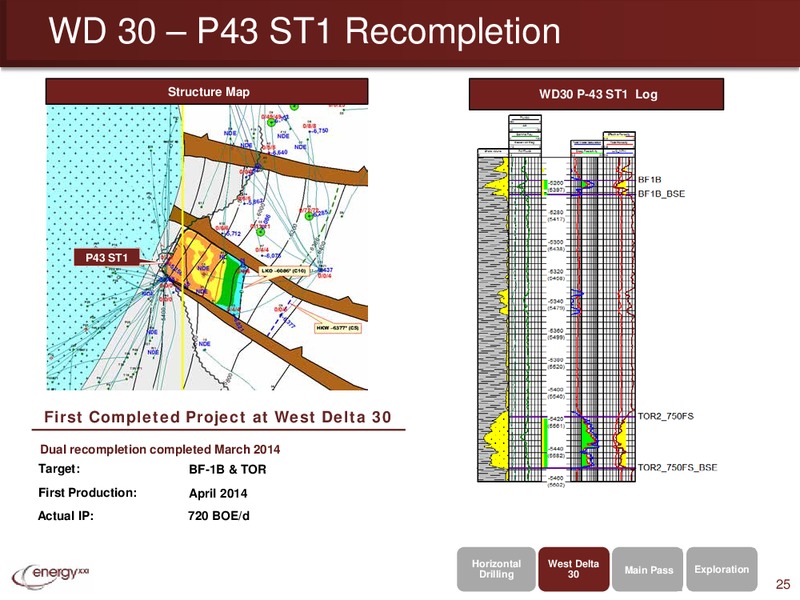Click the HKW -6377' map annotation box
Viewport: 800px width, 600px height.
click(x=338, y=328)
